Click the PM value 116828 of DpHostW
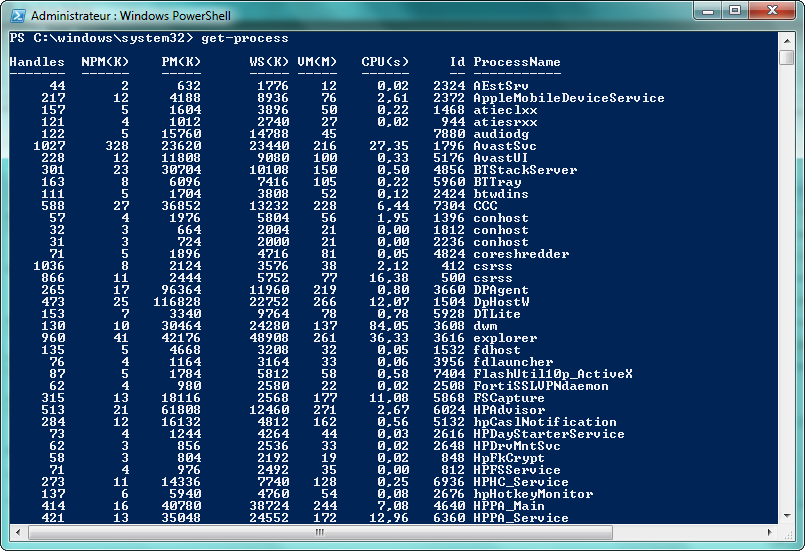Screen dimensions: 805x551 (x=177, y=302)
